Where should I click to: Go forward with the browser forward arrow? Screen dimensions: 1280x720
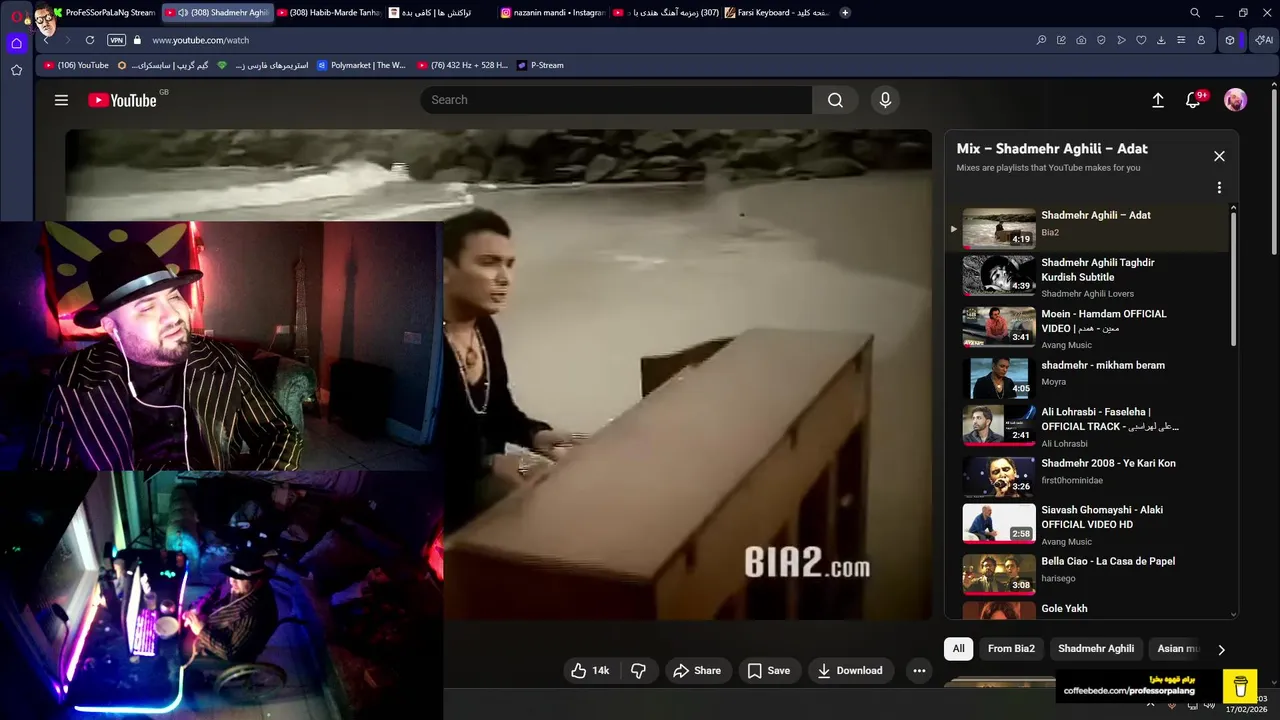[x=68, y=40]
